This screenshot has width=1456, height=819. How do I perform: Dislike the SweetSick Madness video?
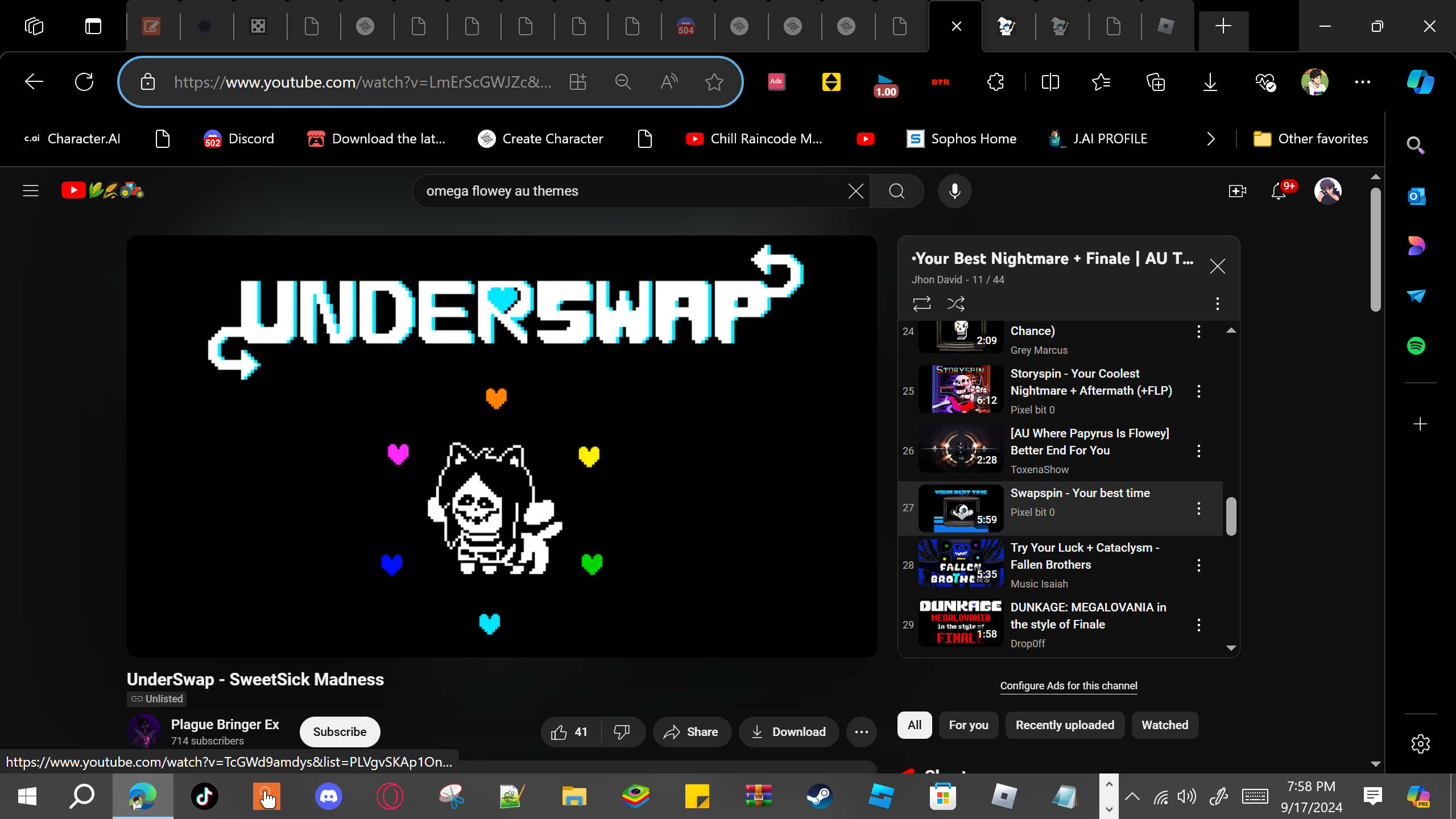(622, 732)
